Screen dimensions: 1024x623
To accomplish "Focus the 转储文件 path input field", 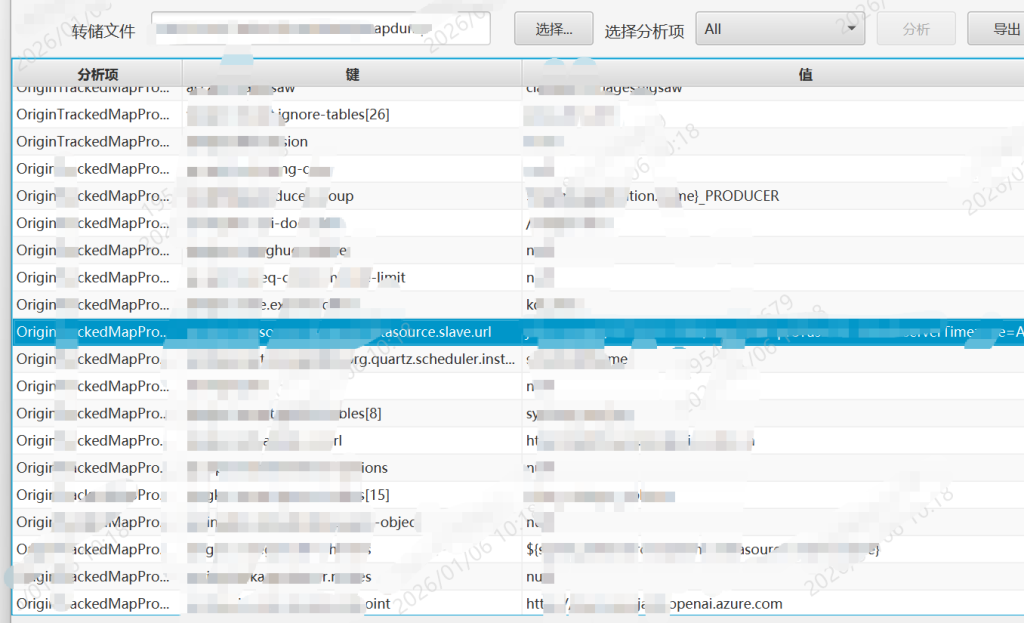I will click(321, 29).
